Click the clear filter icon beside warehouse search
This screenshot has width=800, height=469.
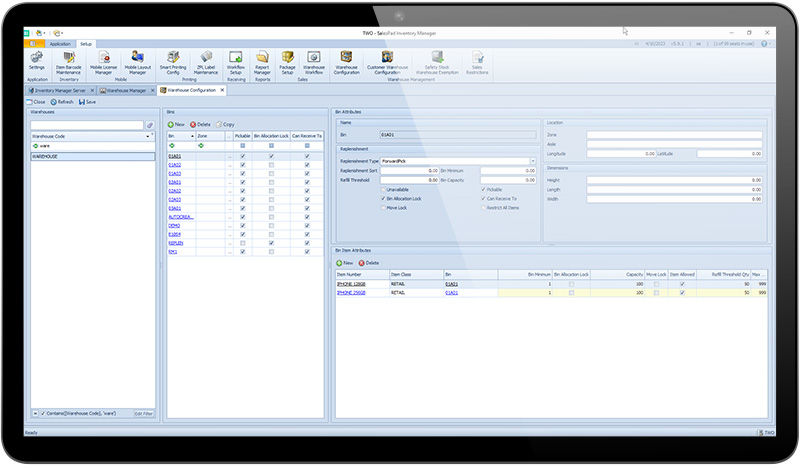click(150, 125)
